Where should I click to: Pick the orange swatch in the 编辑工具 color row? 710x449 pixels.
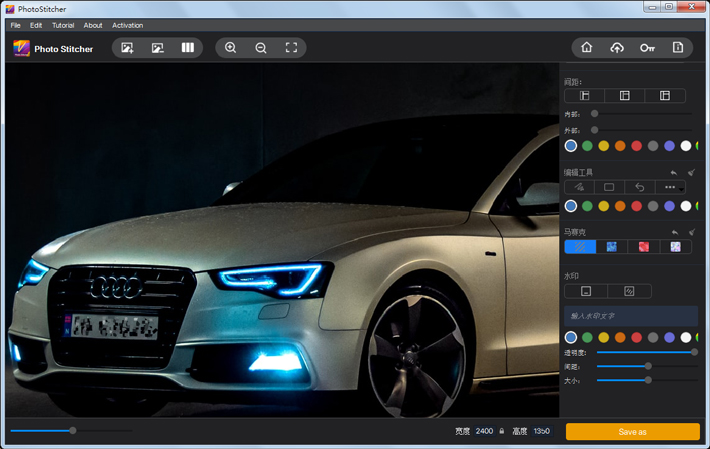[620, 206]
